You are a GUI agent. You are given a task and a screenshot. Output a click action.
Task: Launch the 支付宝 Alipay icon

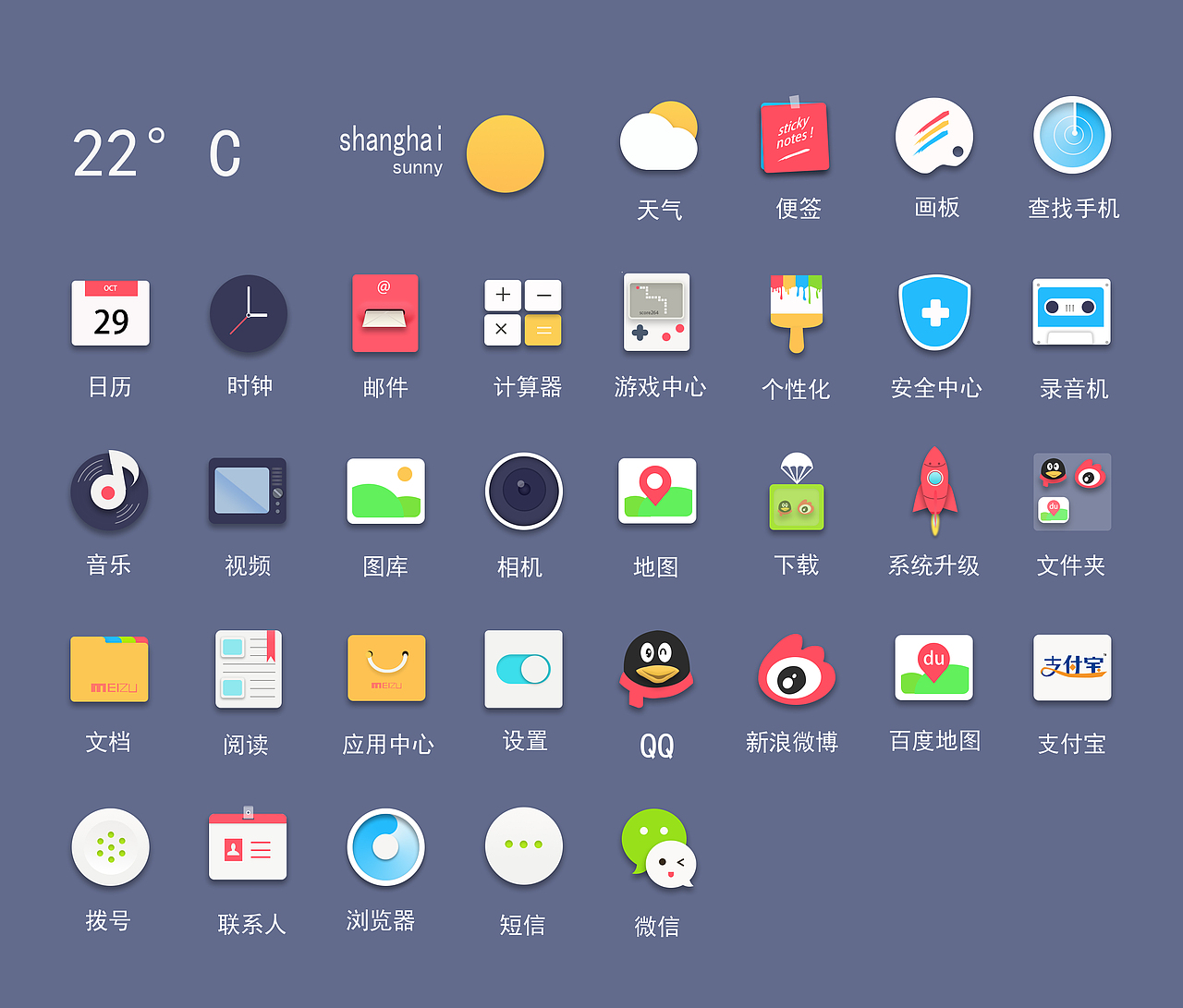(1072, 668)
